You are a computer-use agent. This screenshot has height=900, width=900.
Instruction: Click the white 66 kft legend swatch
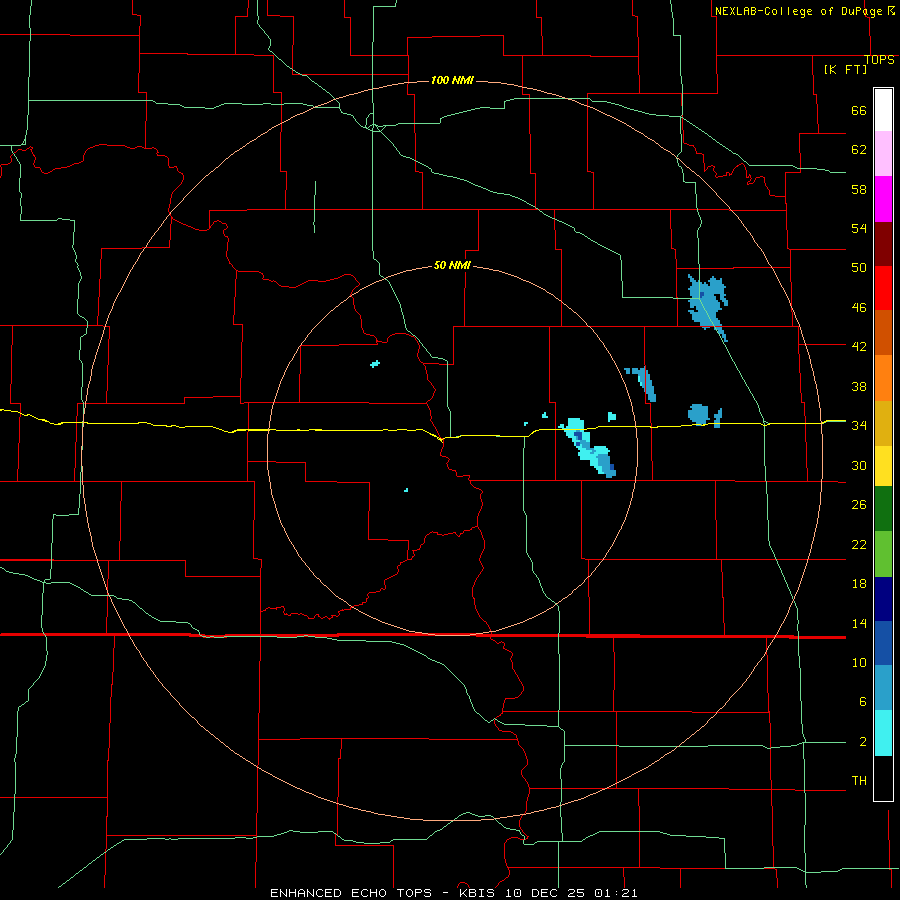pyautogui.click(x=883, y=110)
